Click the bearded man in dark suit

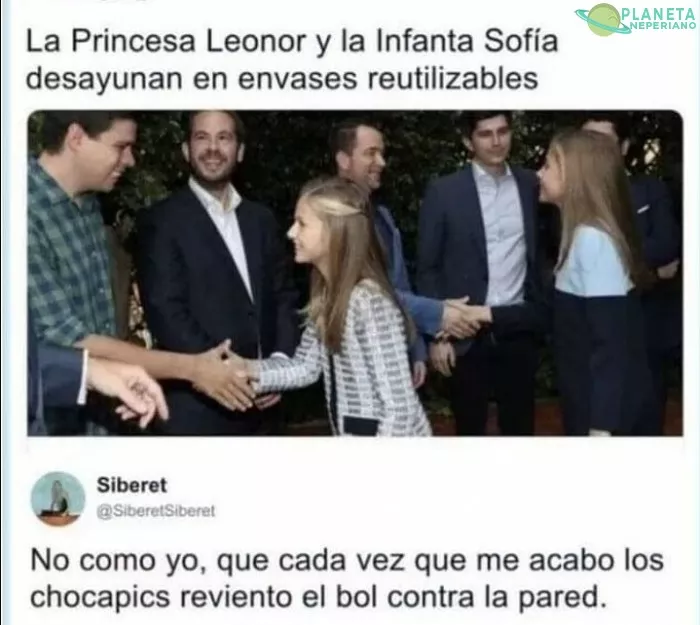(x=210, y=268)
